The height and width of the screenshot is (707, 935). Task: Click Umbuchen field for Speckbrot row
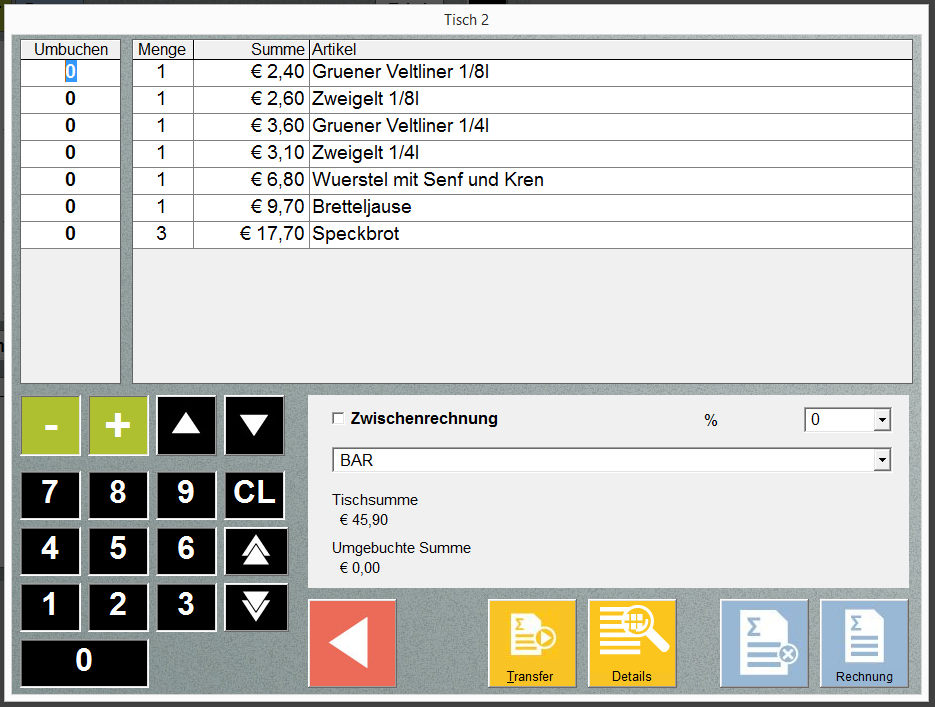(70, 234)
